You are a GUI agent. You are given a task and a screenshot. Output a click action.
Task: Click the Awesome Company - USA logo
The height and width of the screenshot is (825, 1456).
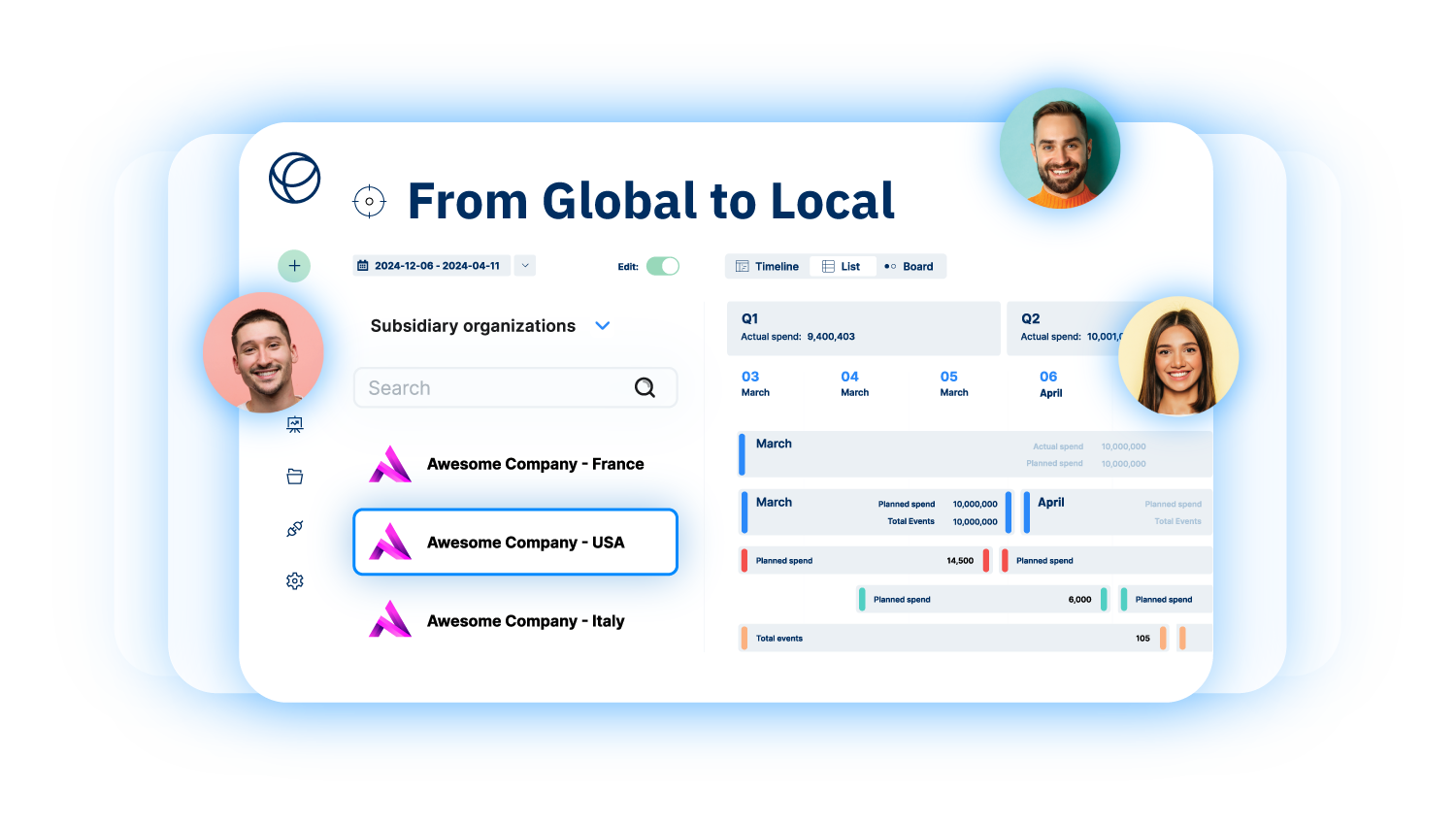tap(390, 542)
